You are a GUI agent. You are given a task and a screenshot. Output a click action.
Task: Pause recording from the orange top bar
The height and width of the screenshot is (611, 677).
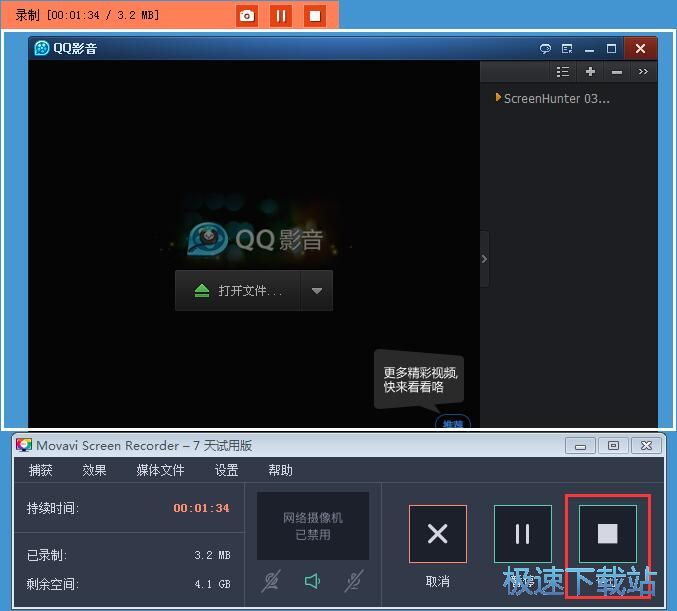[x=281, y=16]
